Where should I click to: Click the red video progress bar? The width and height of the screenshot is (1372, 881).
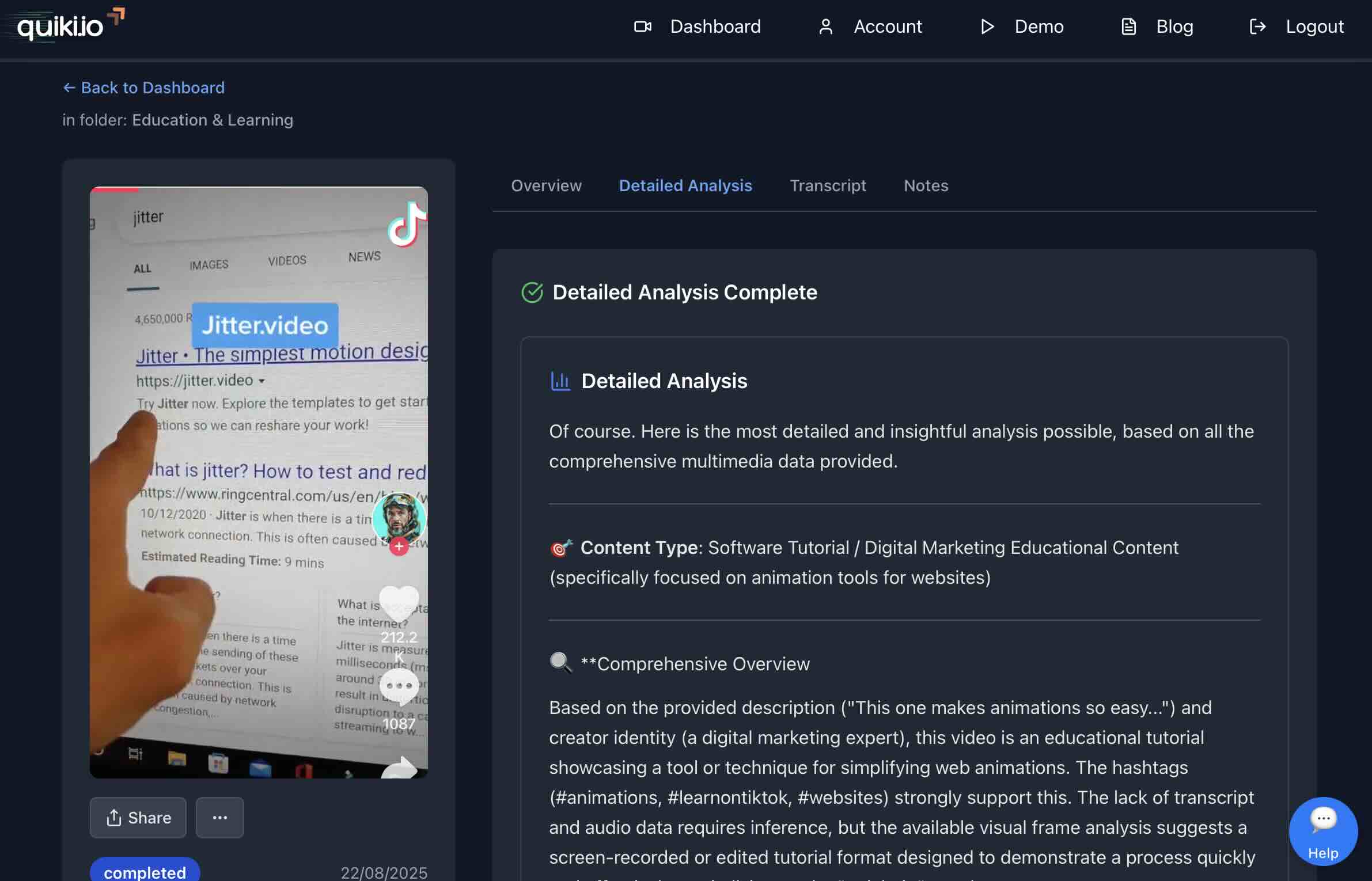coord(115,189)
